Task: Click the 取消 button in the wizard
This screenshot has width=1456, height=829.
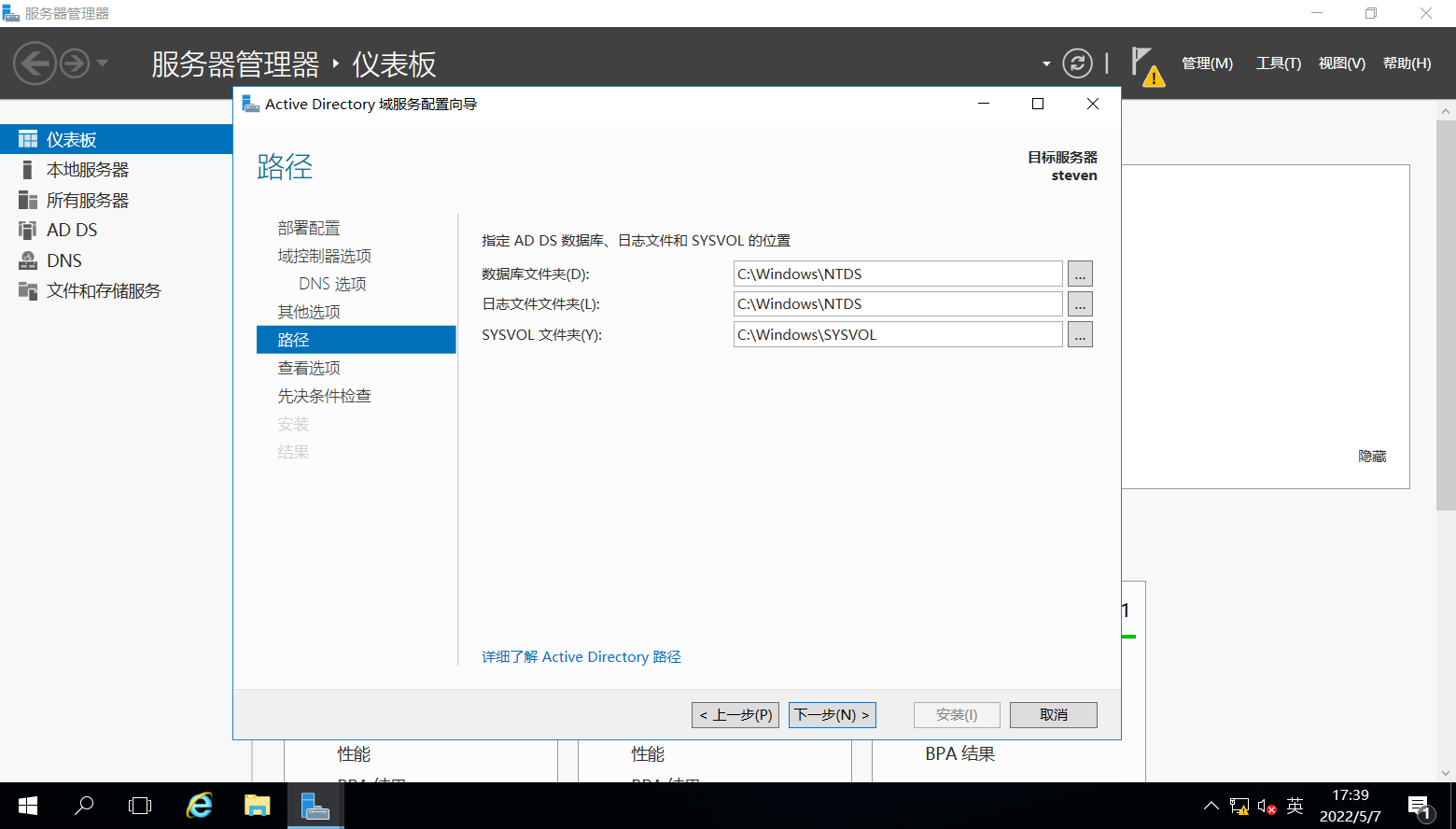Action: coord(1054,715)
